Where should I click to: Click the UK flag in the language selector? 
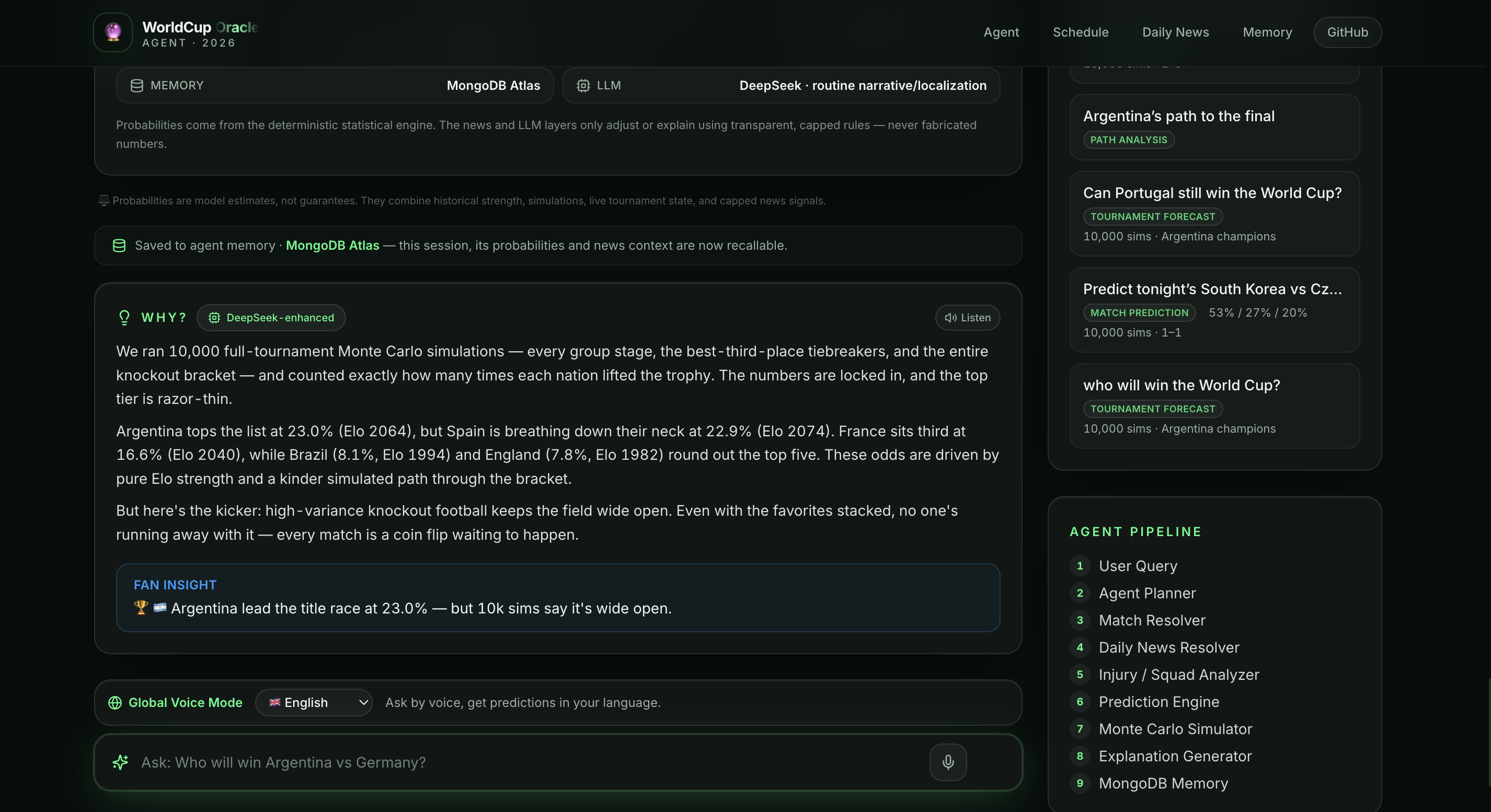click(x=275, y=702)
